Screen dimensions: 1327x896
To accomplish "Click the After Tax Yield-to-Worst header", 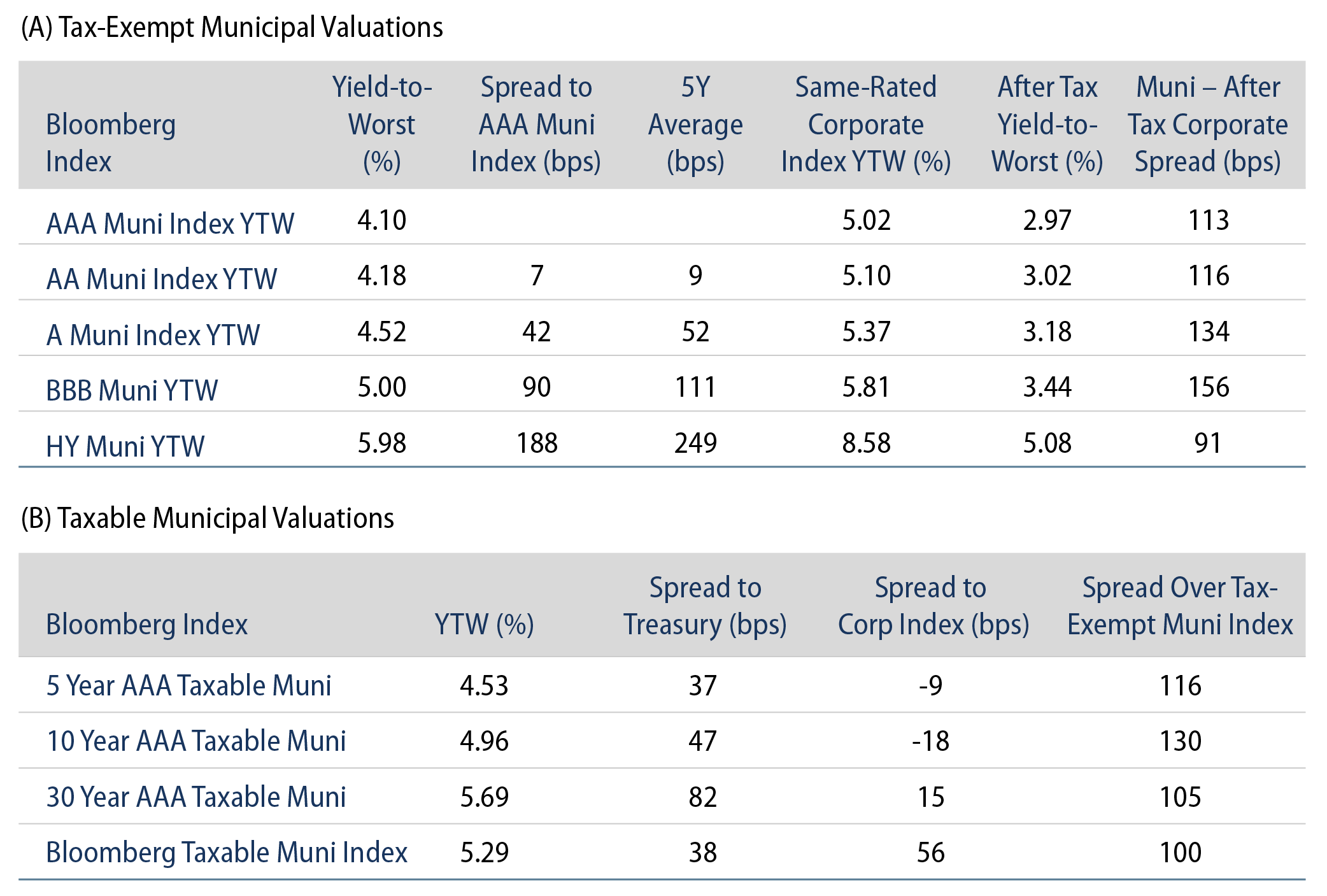I will (1047, 124).
